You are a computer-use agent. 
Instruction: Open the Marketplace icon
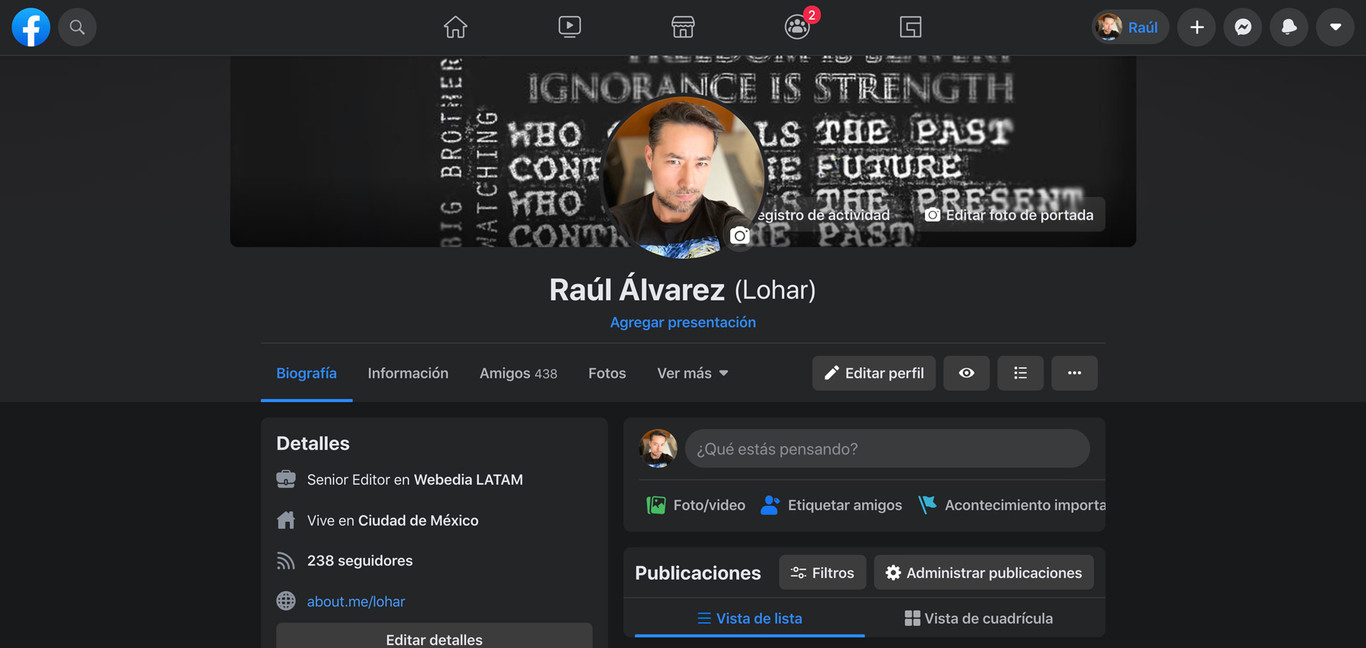click(x=683, y=27)
